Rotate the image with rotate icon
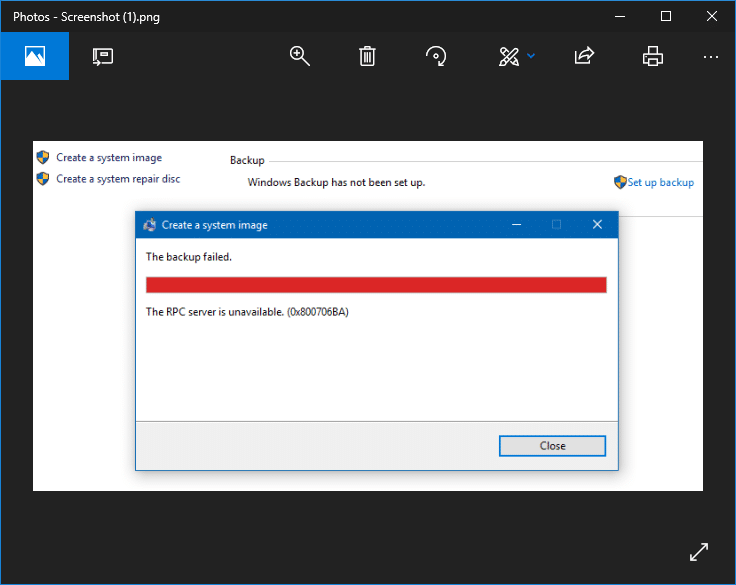 [x=436, y=56]
